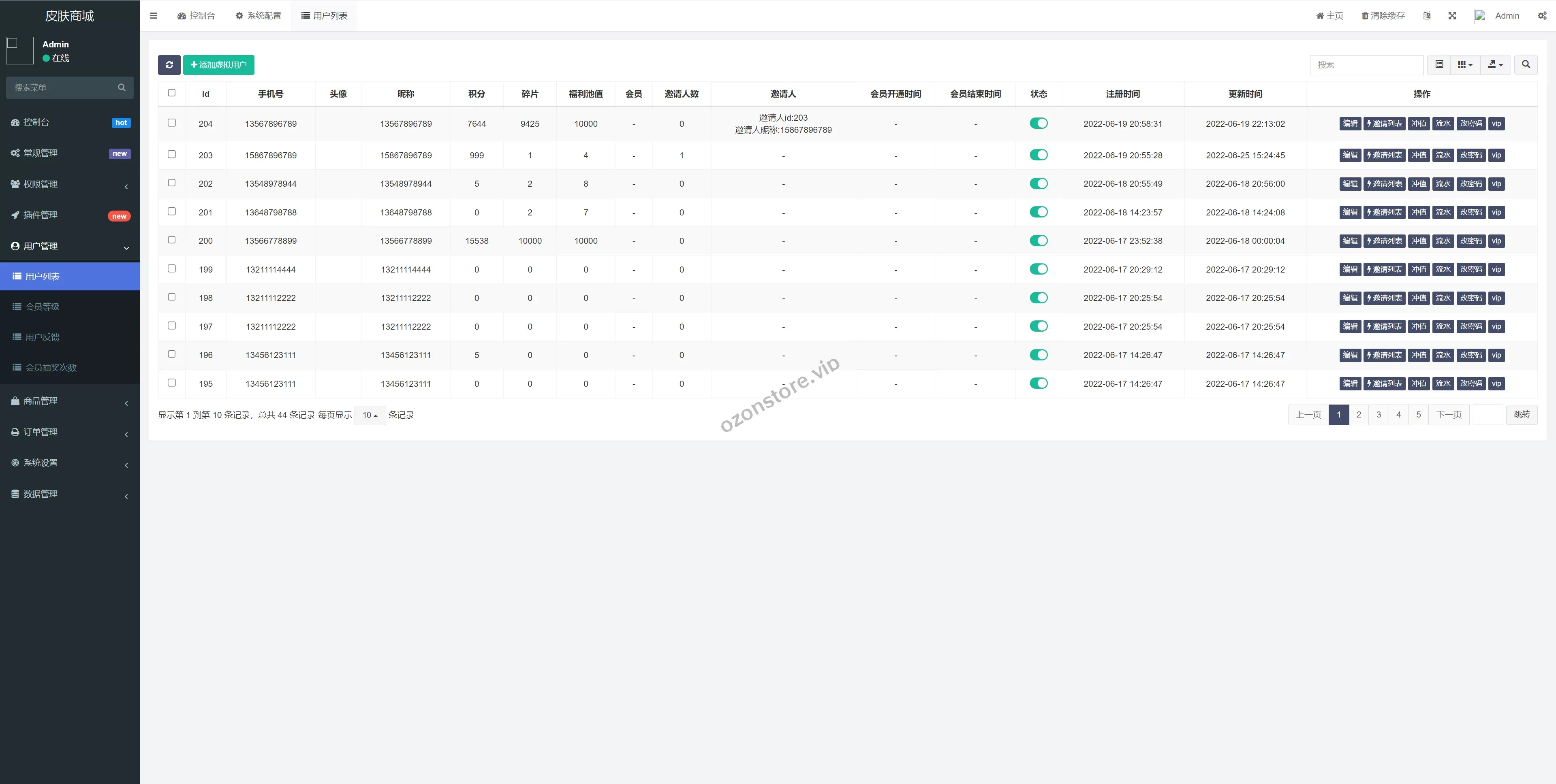Disable status switch for user 204
The image size is (1556, 784).
point(1038,123)
